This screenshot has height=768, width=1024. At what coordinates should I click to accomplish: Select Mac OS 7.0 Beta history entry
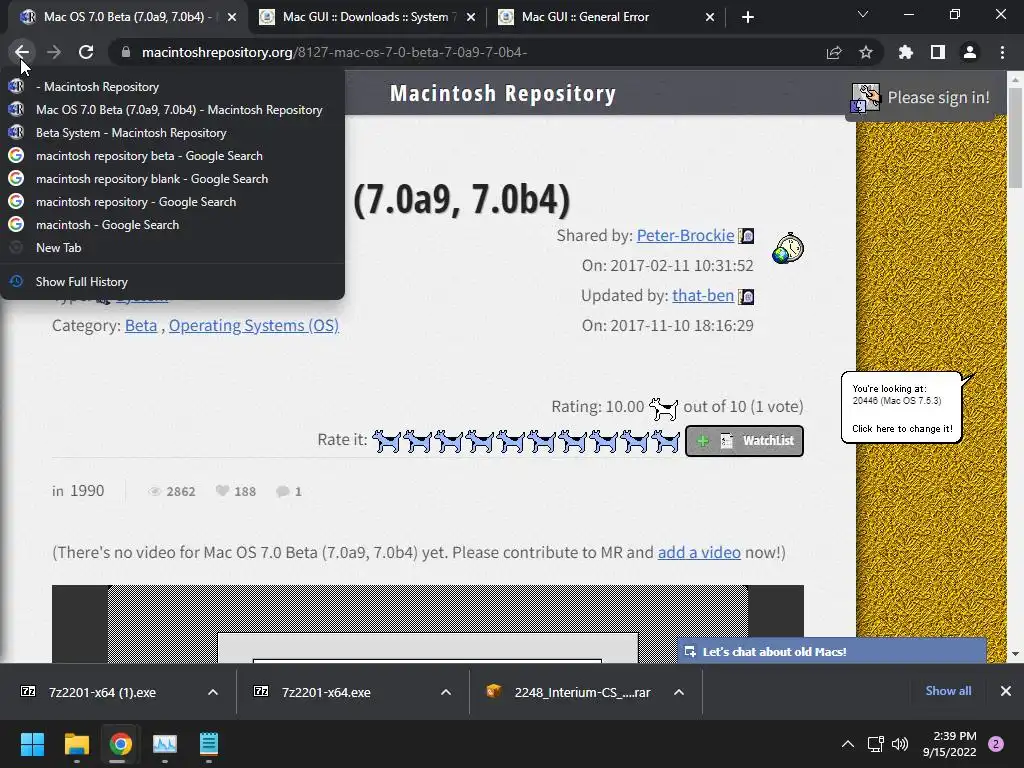tap(172, 110)
